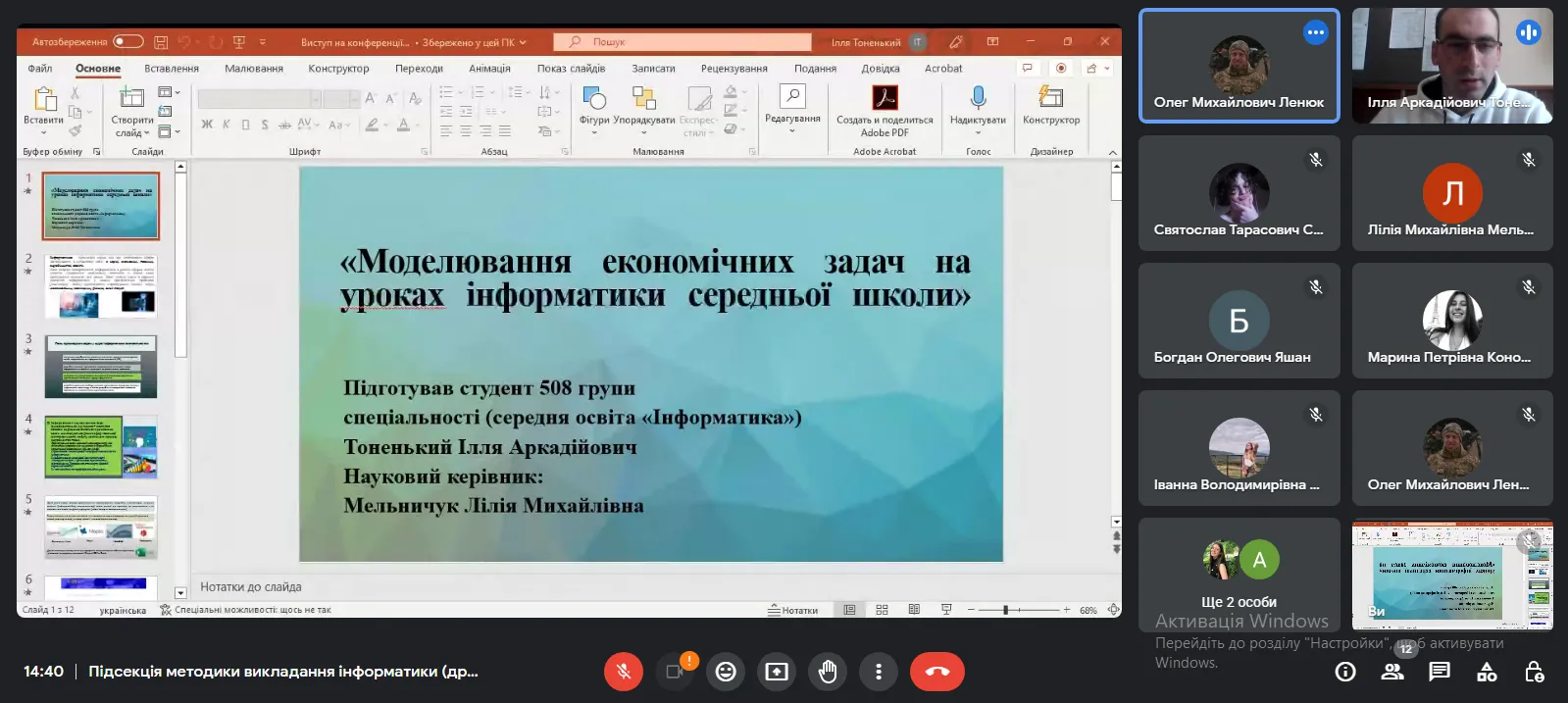Open the Редагування editing menu

(792, 106)
